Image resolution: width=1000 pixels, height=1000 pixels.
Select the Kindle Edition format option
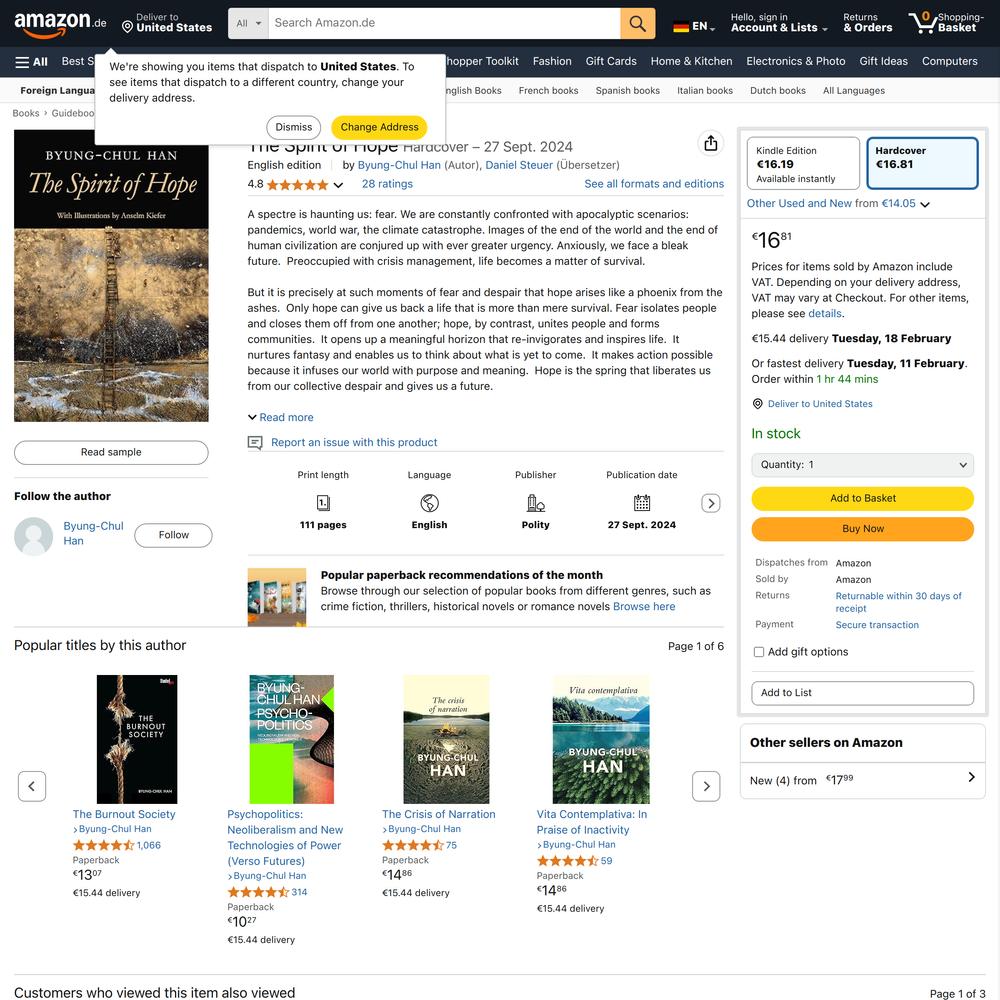803,163
